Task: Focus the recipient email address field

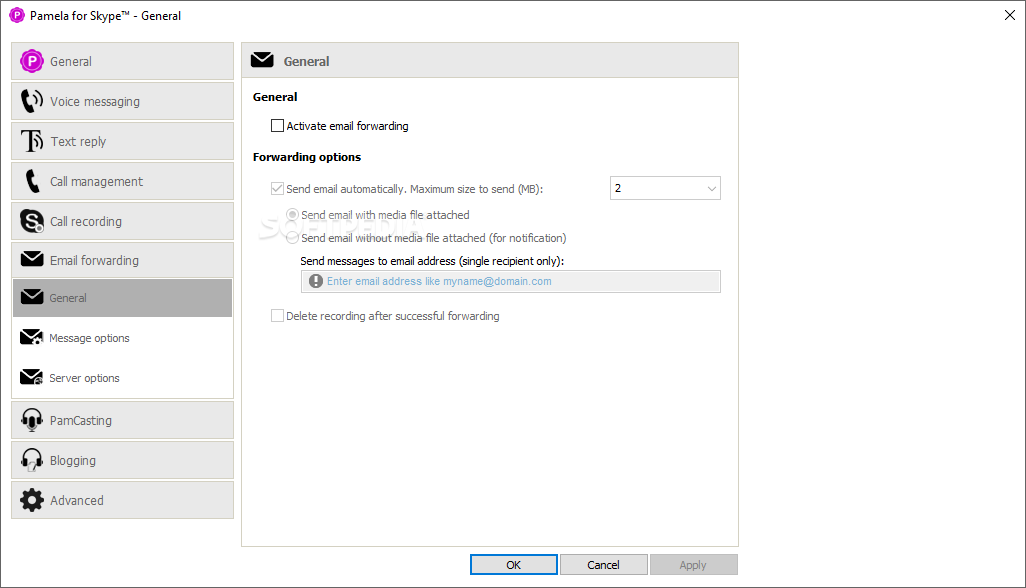Action: (510, 281)
